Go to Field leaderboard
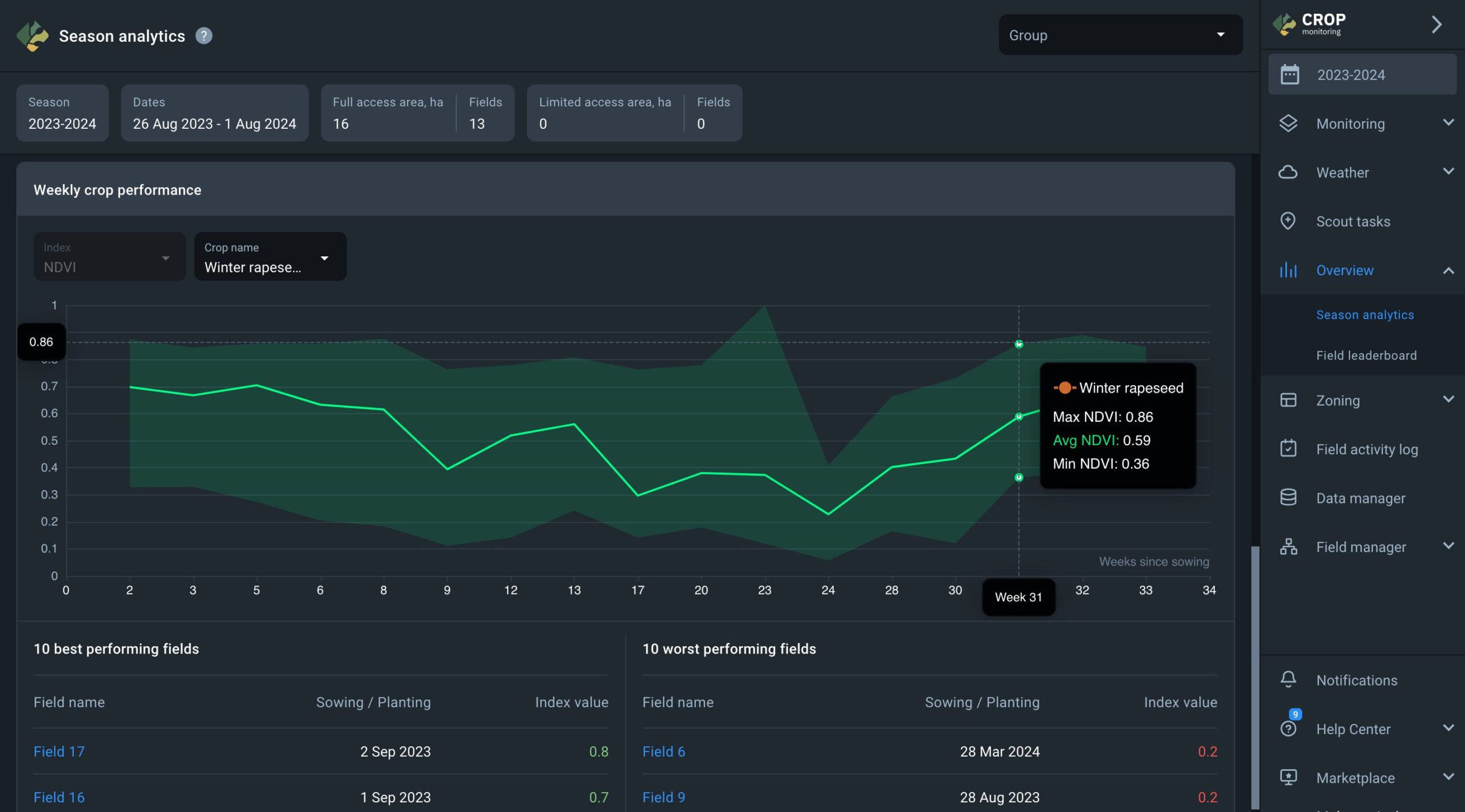1465x812 pixels. 1366,355
